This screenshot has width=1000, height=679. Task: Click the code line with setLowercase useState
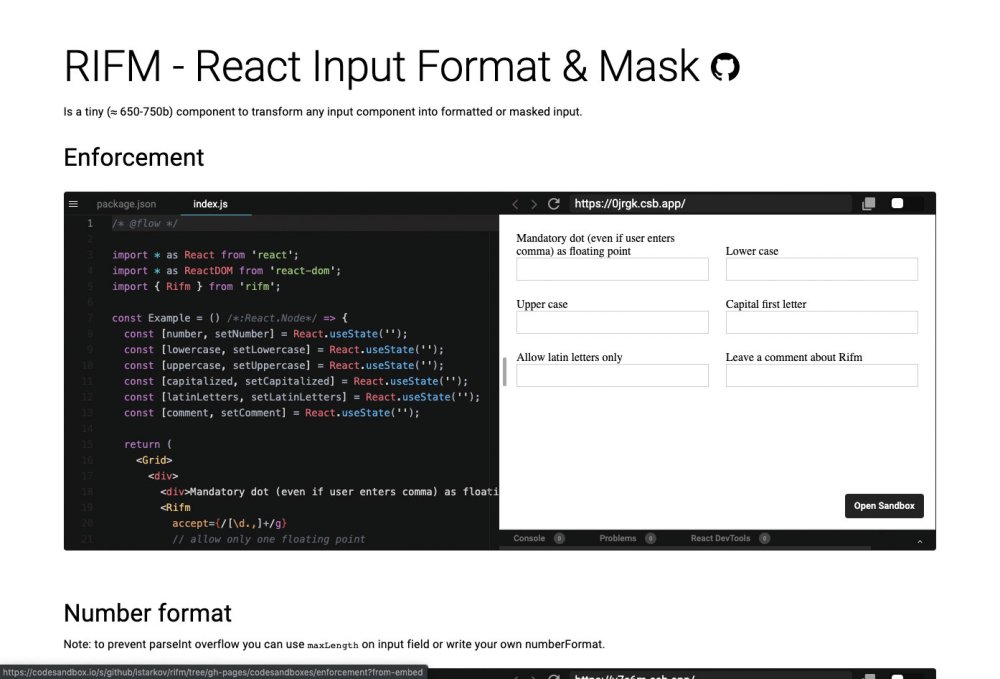coord(284,350)
